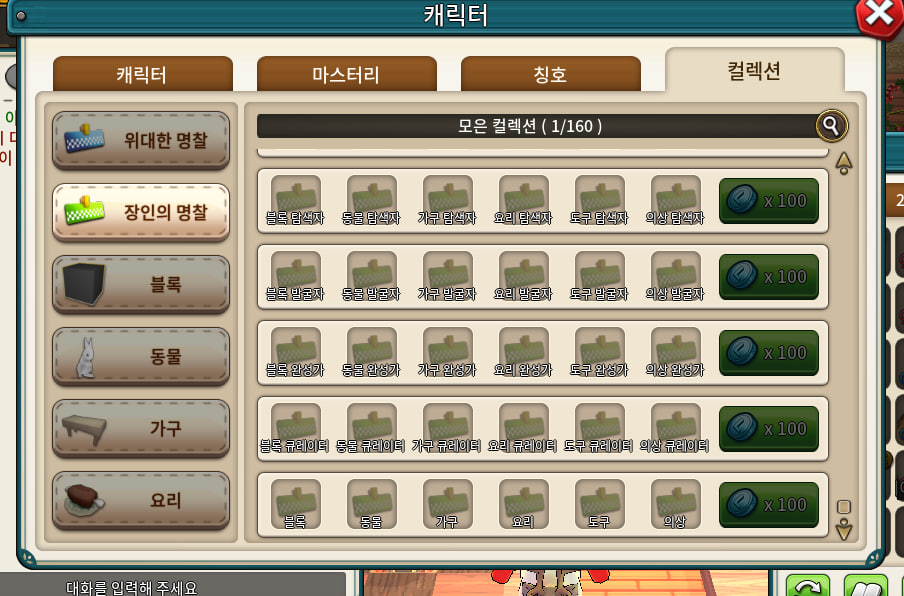Viewport: 904px width, 596px height.
Task: Click the scroll up arrow
Action: click(x=843, y=163)
